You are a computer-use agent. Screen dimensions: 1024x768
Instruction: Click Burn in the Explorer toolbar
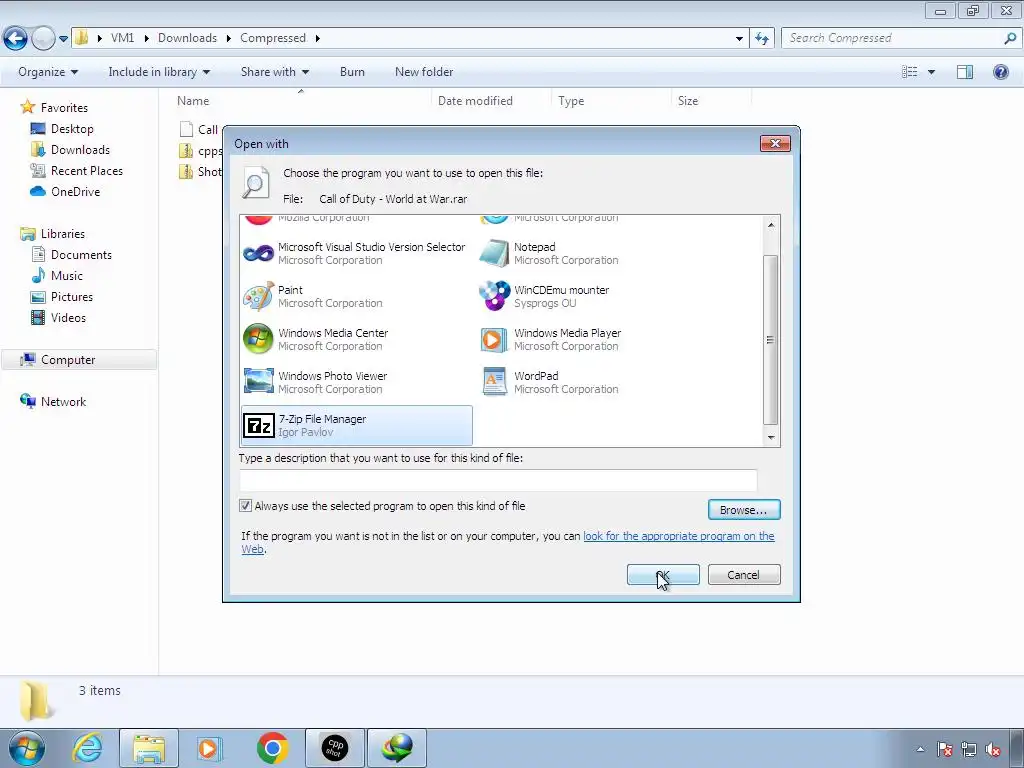pos(352,72)
